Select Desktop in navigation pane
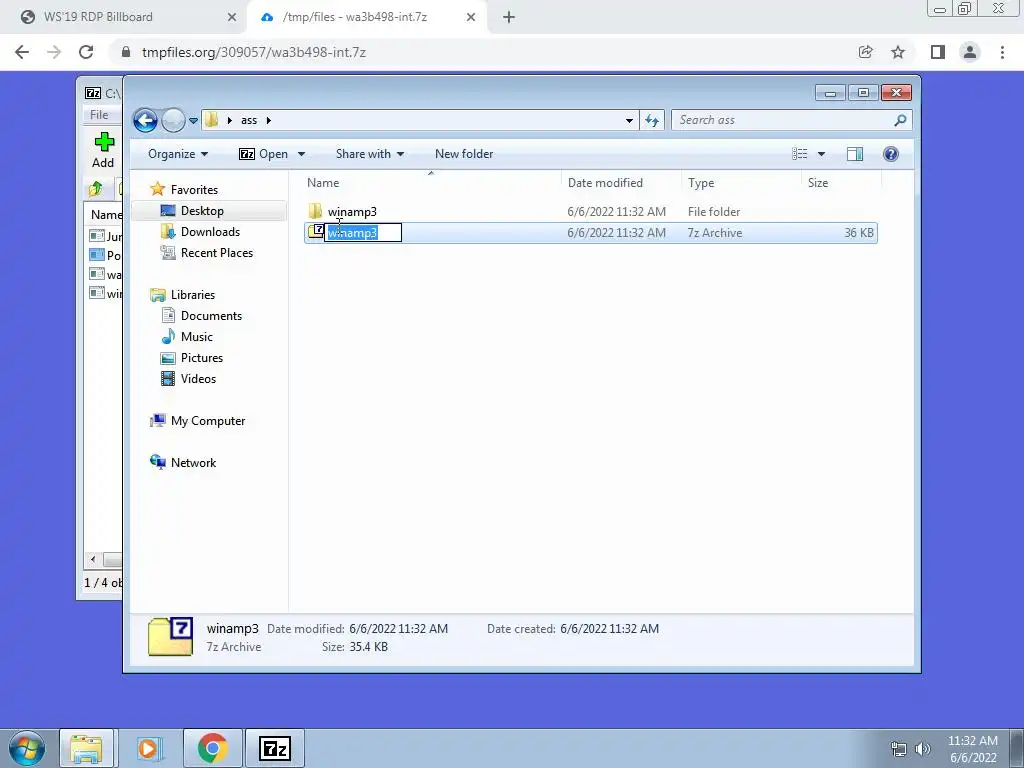The width and height of the screenshot is (1024, 768). coord(202,211)
